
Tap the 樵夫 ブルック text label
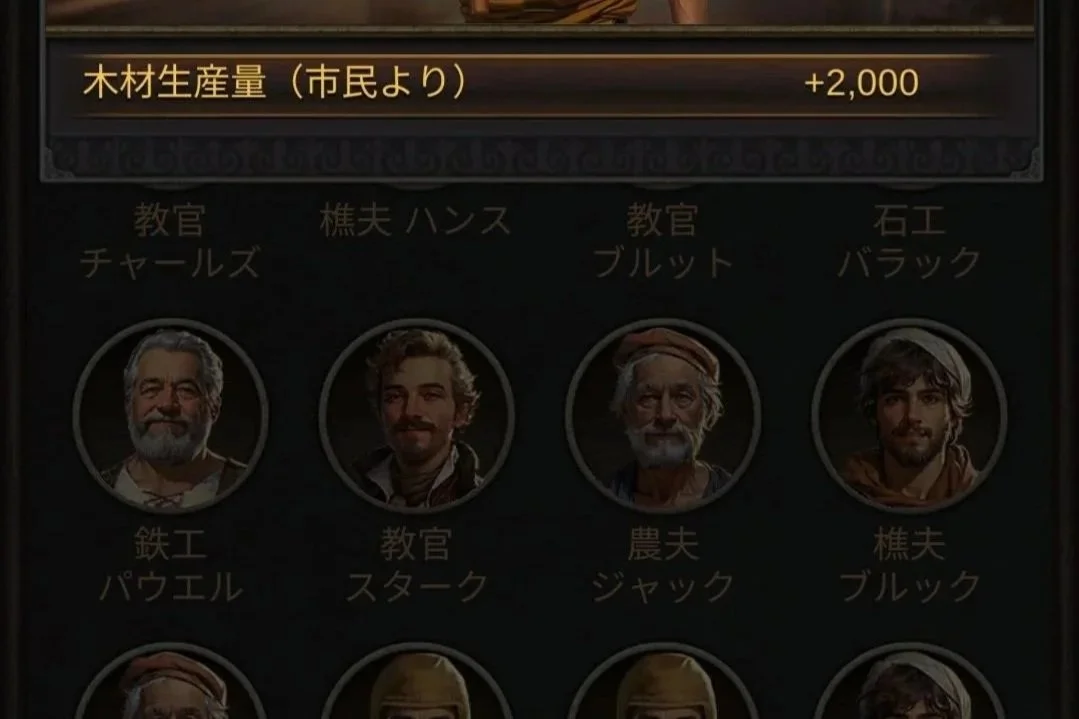pyautogui.click(x=909, y=566)
